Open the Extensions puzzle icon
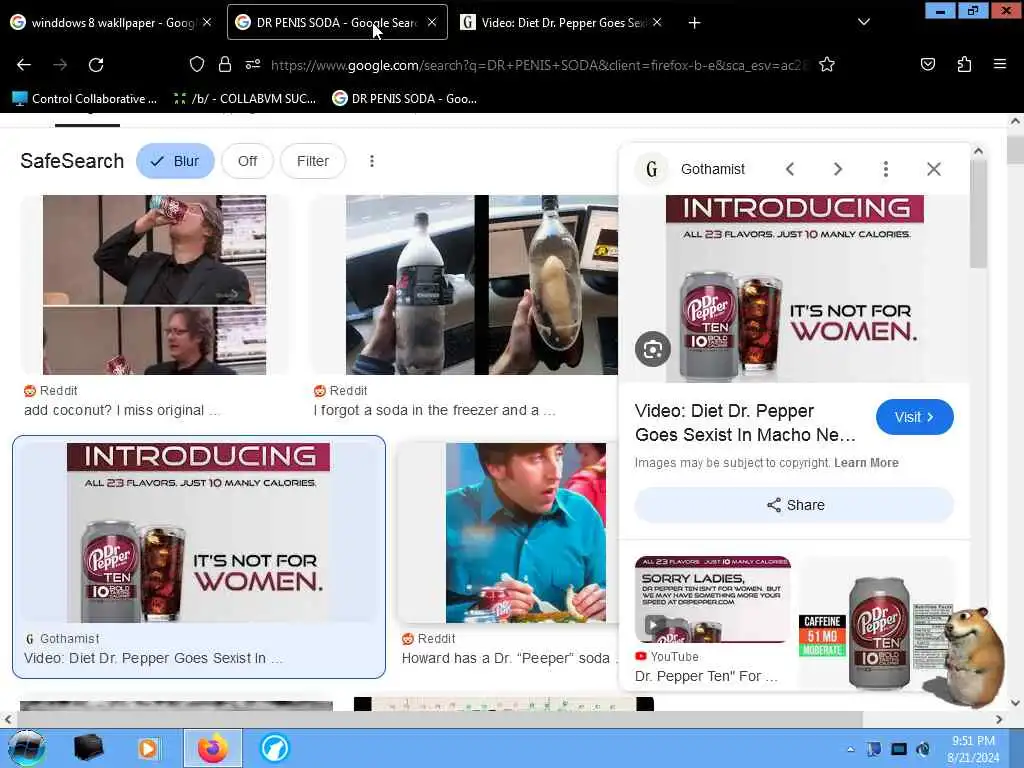1024x768 pixels. (964, 64)
